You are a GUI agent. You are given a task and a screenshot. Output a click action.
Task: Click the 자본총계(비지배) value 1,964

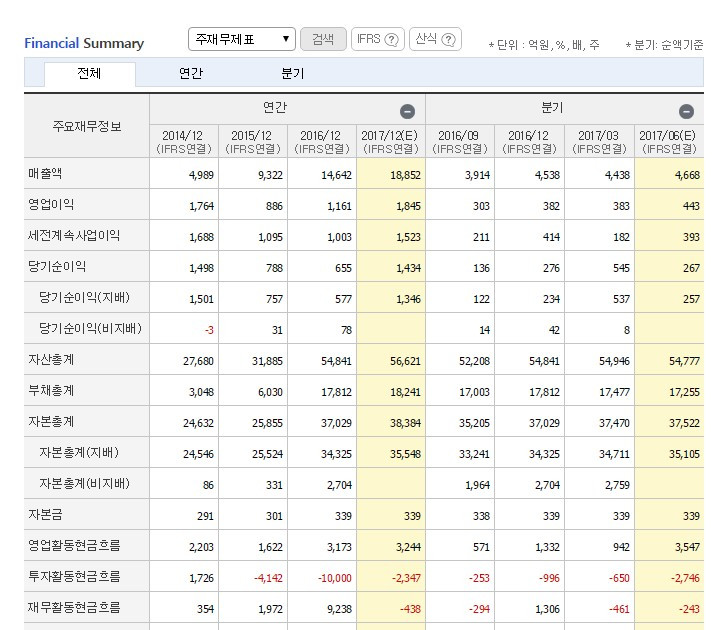pyautogui.click(x=477, y=485)
